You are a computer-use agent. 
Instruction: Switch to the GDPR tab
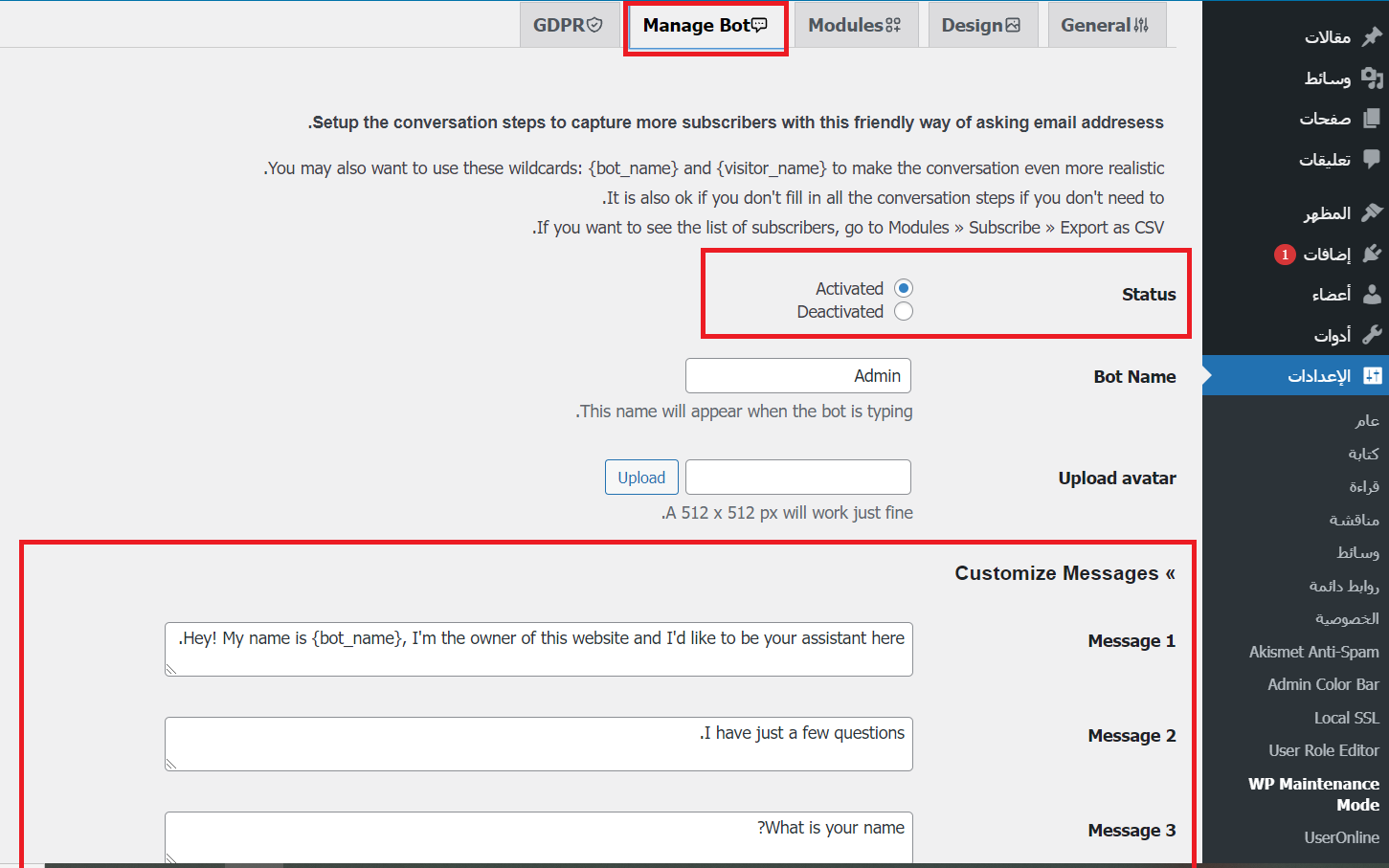tap(568, 26)
